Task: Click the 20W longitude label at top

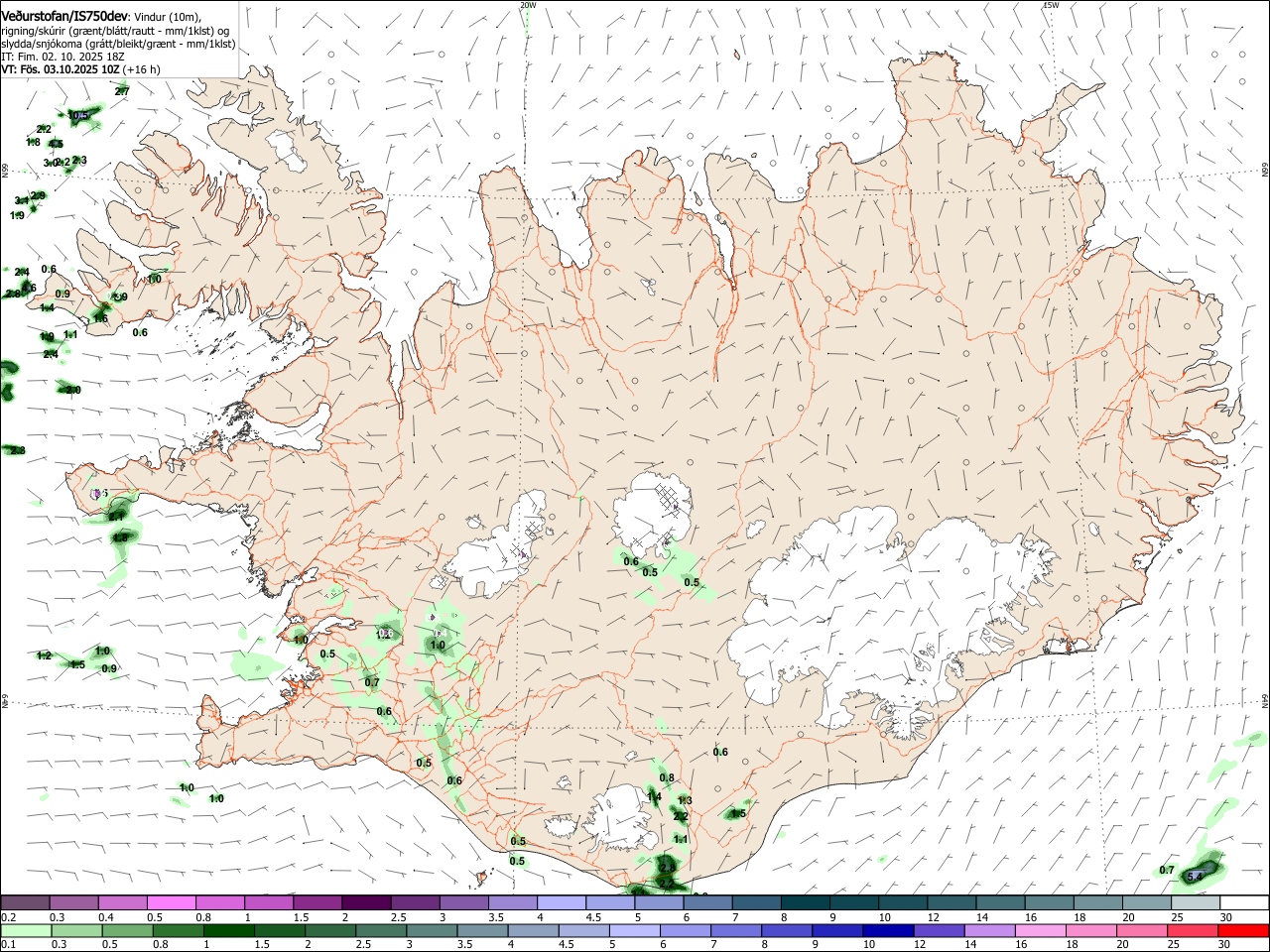Action: point(528,5)
